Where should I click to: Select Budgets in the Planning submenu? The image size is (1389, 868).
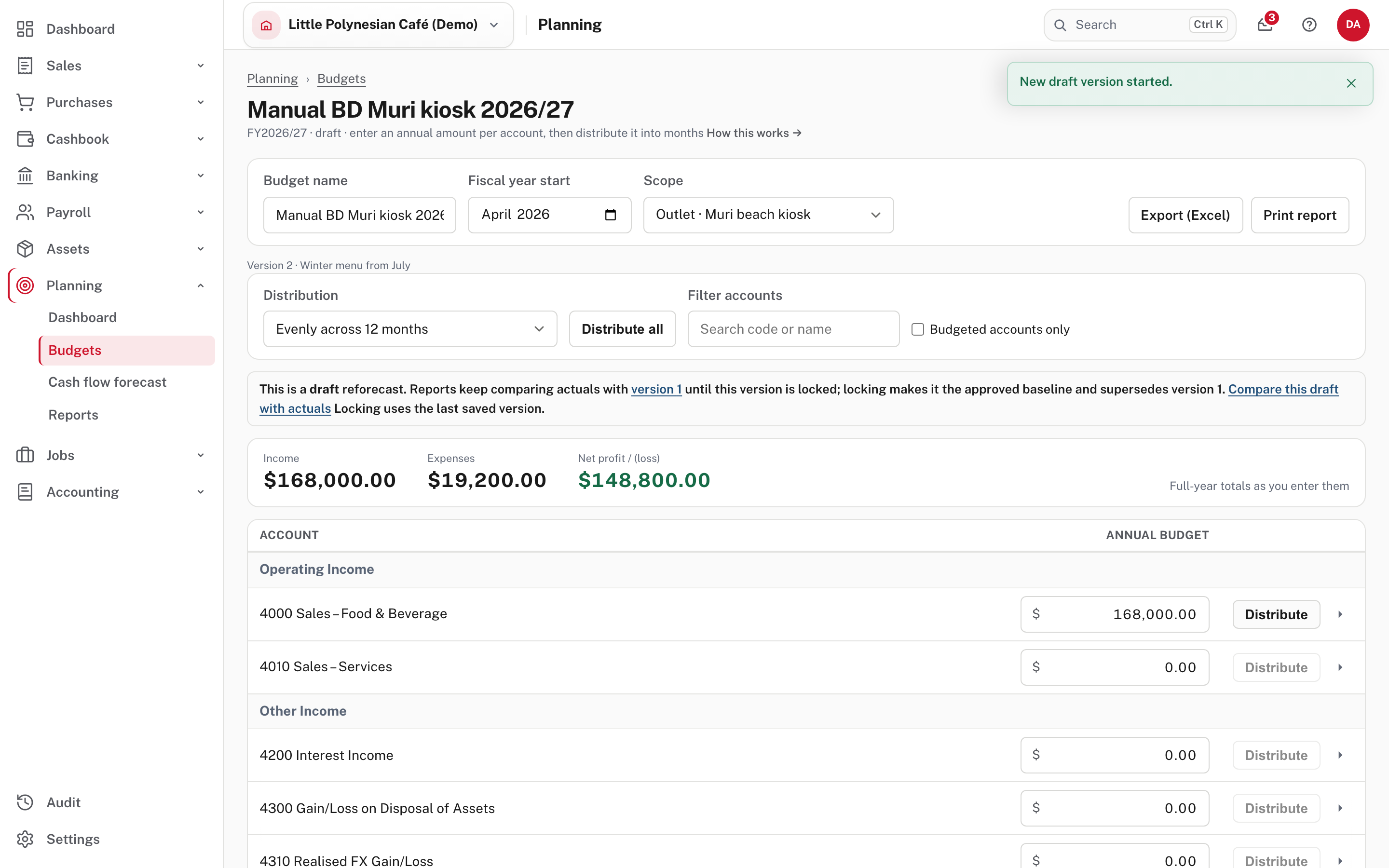click(127, 350)
